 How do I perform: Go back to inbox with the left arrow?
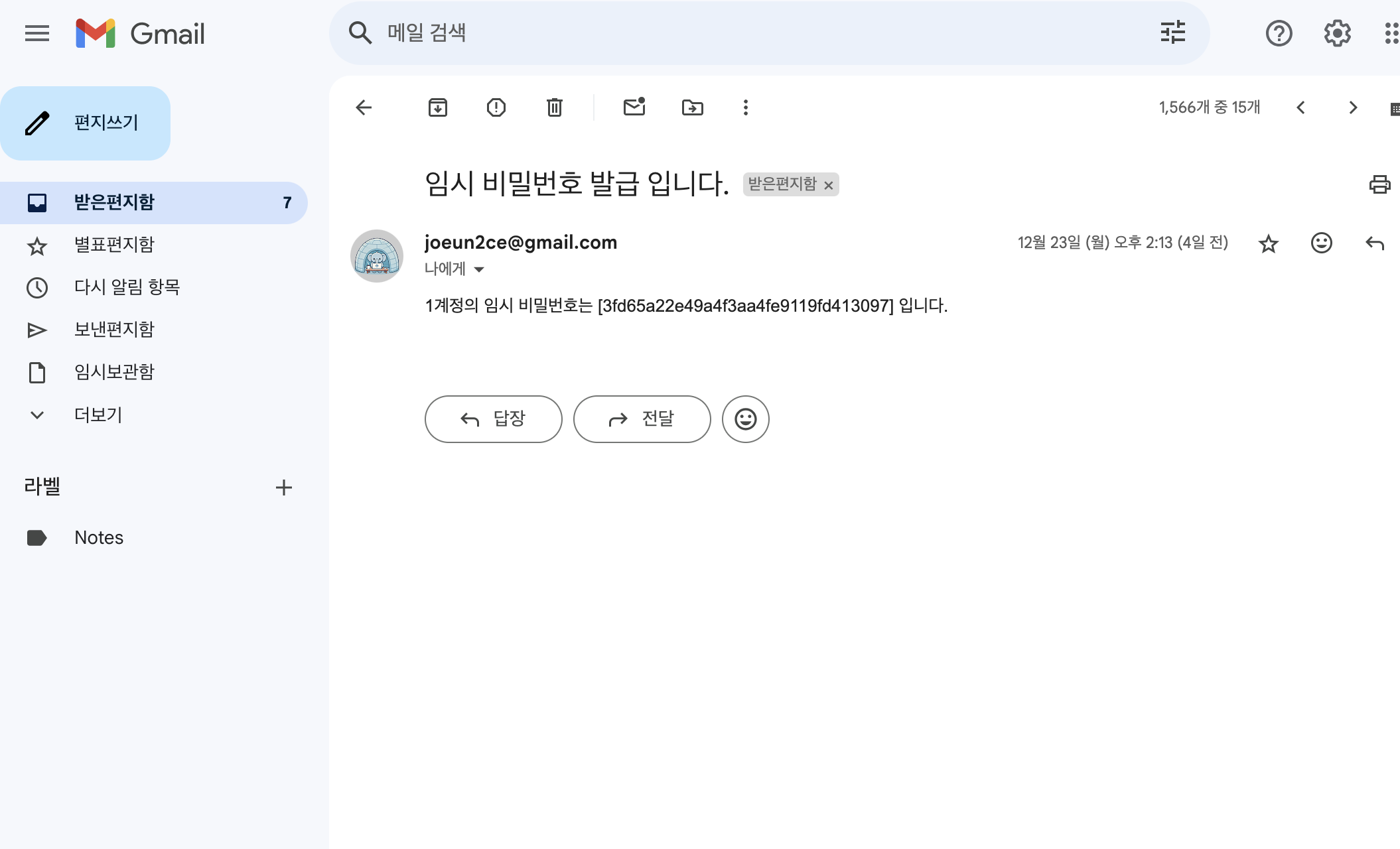pos(364,107)
